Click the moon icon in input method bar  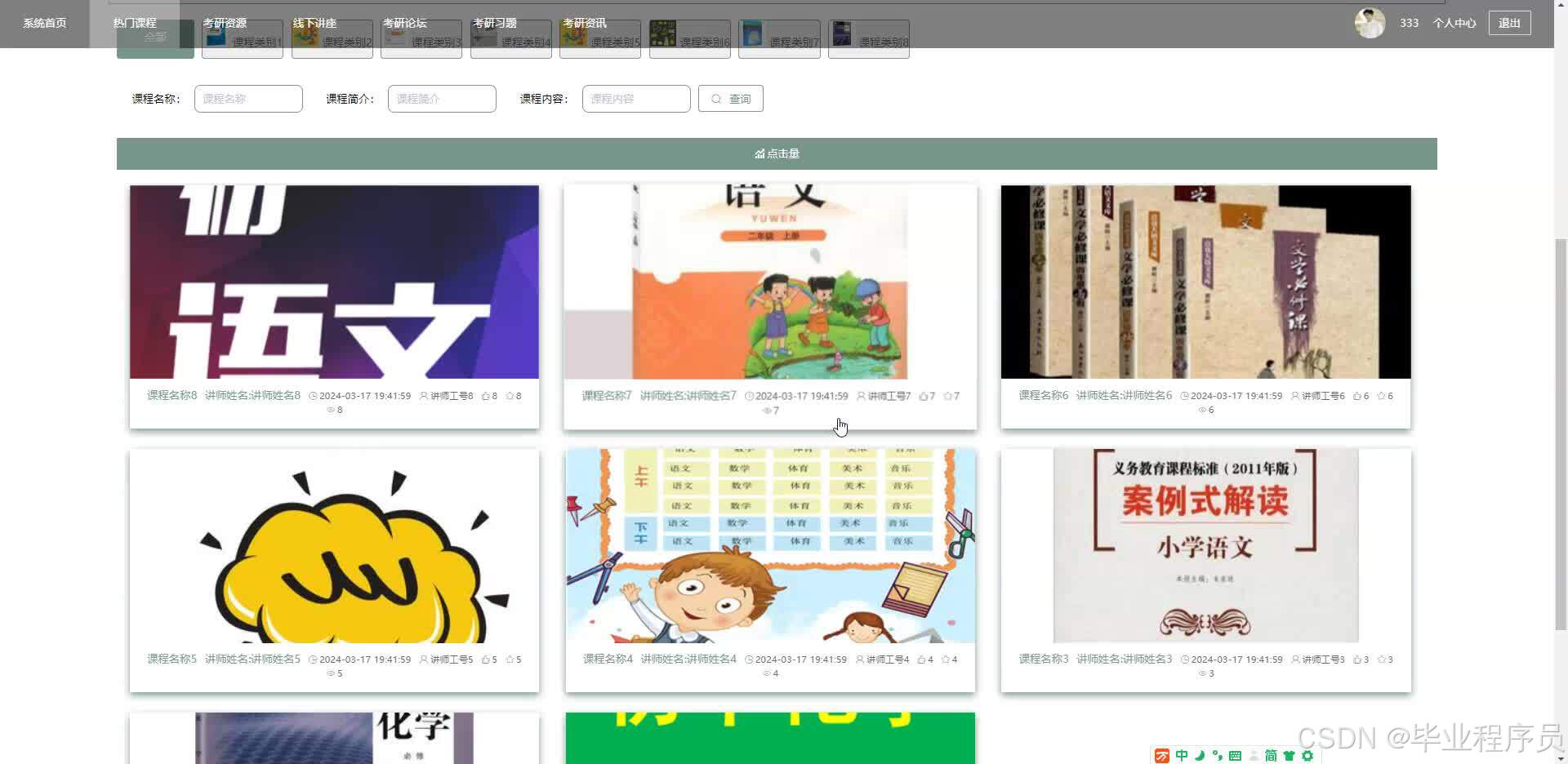[x=1200, y=756]
